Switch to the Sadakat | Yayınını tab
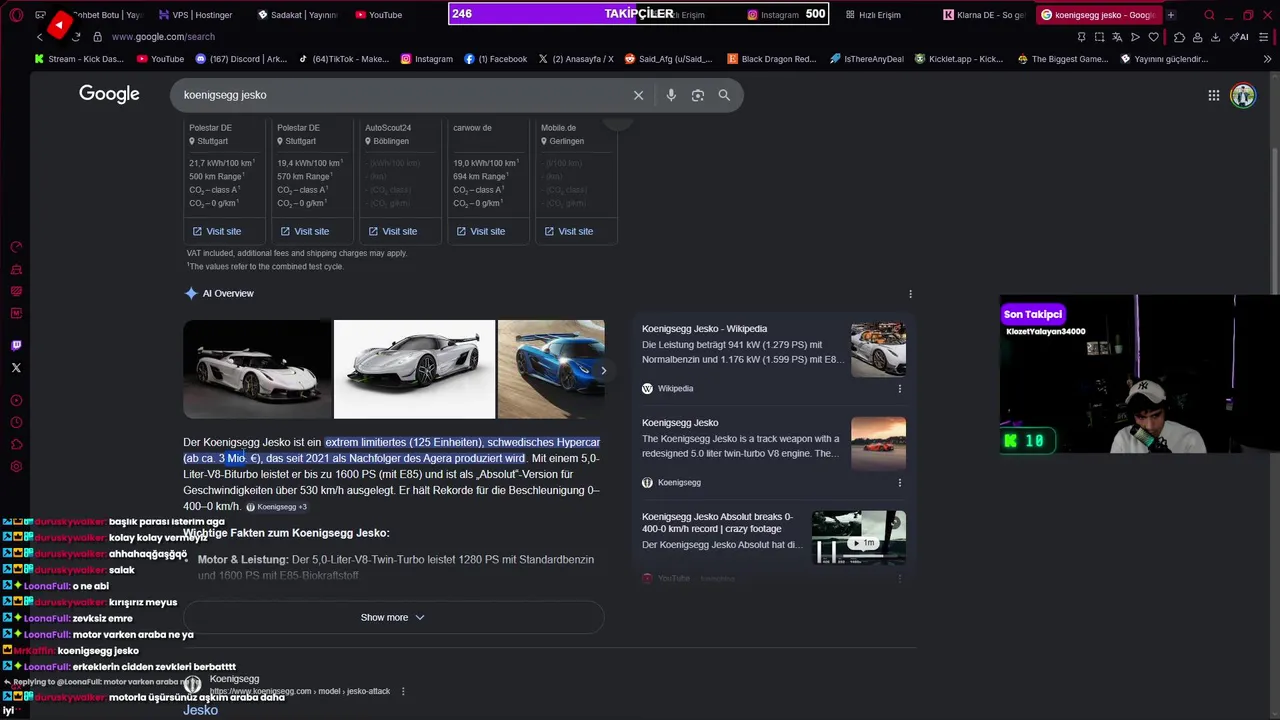Viewport: 1280px width, 720px height. [x=298, y=15]
